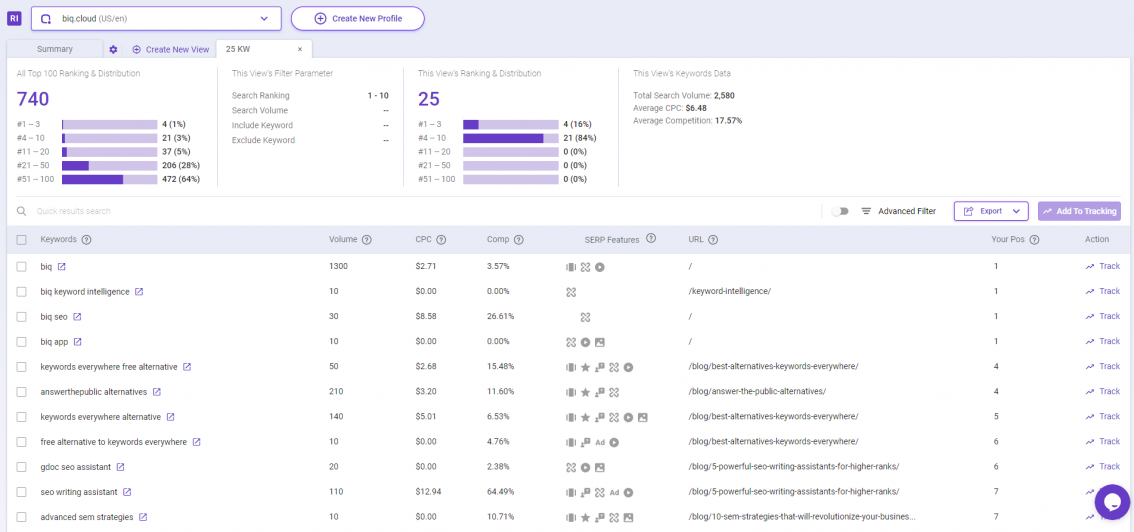Click the RI logo icon
1134x532 pixels.
14,18
